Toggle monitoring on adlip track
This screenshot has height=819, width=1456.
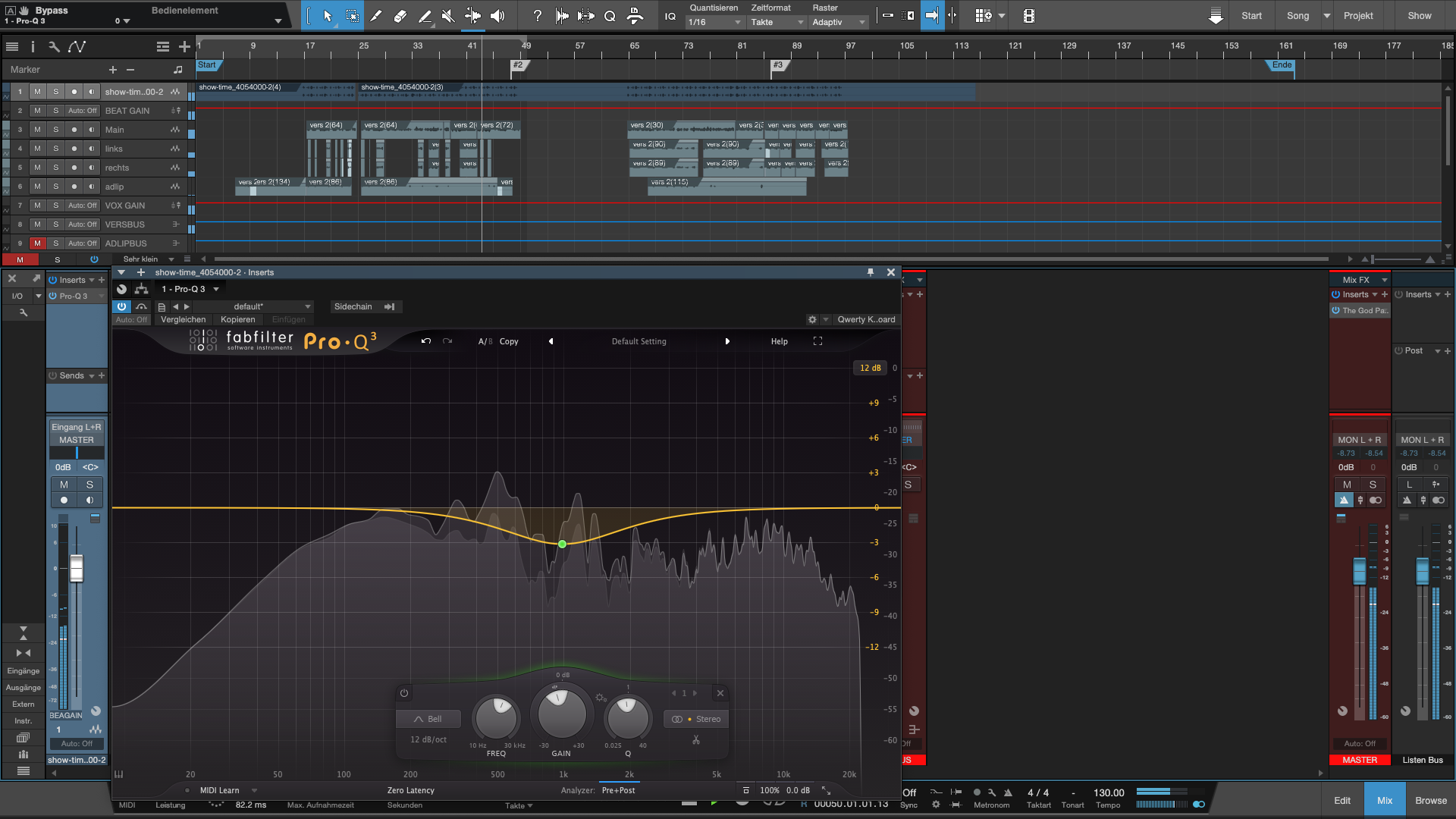pyautogui.click(x=92, y=187)
